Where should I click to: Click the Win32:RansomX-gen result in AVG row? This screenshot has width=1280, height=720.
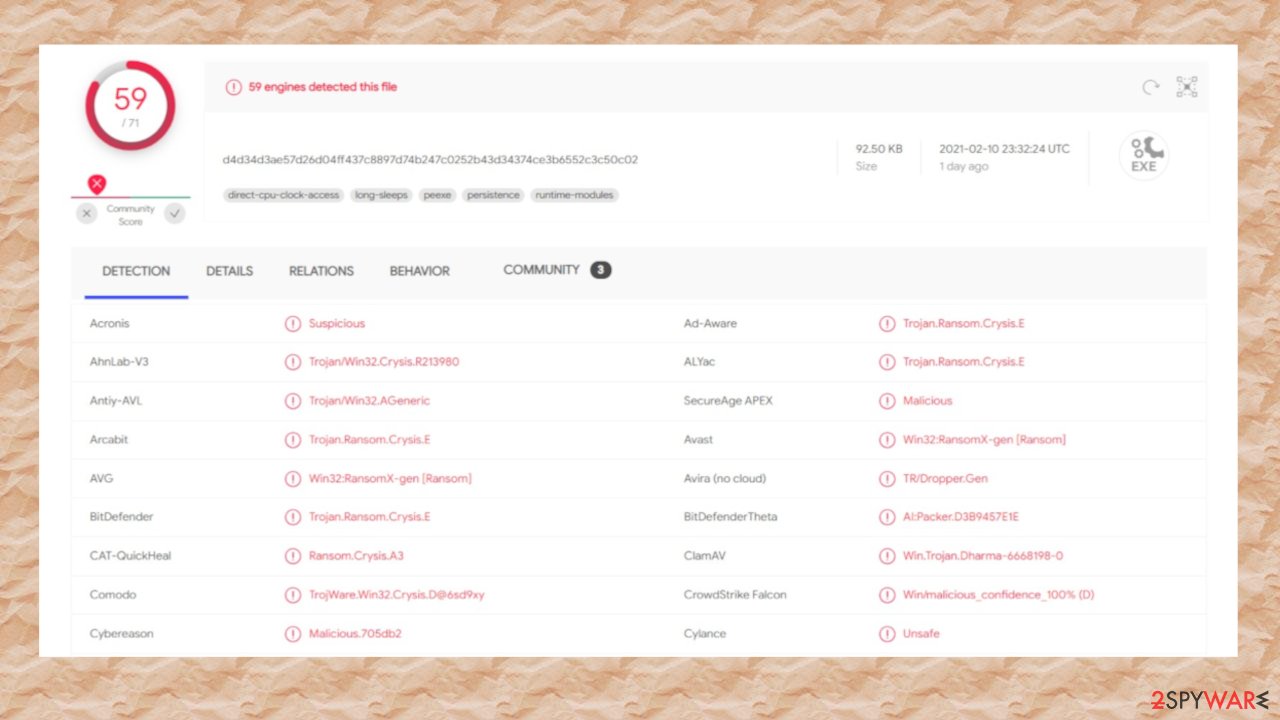tap(390, 479)
